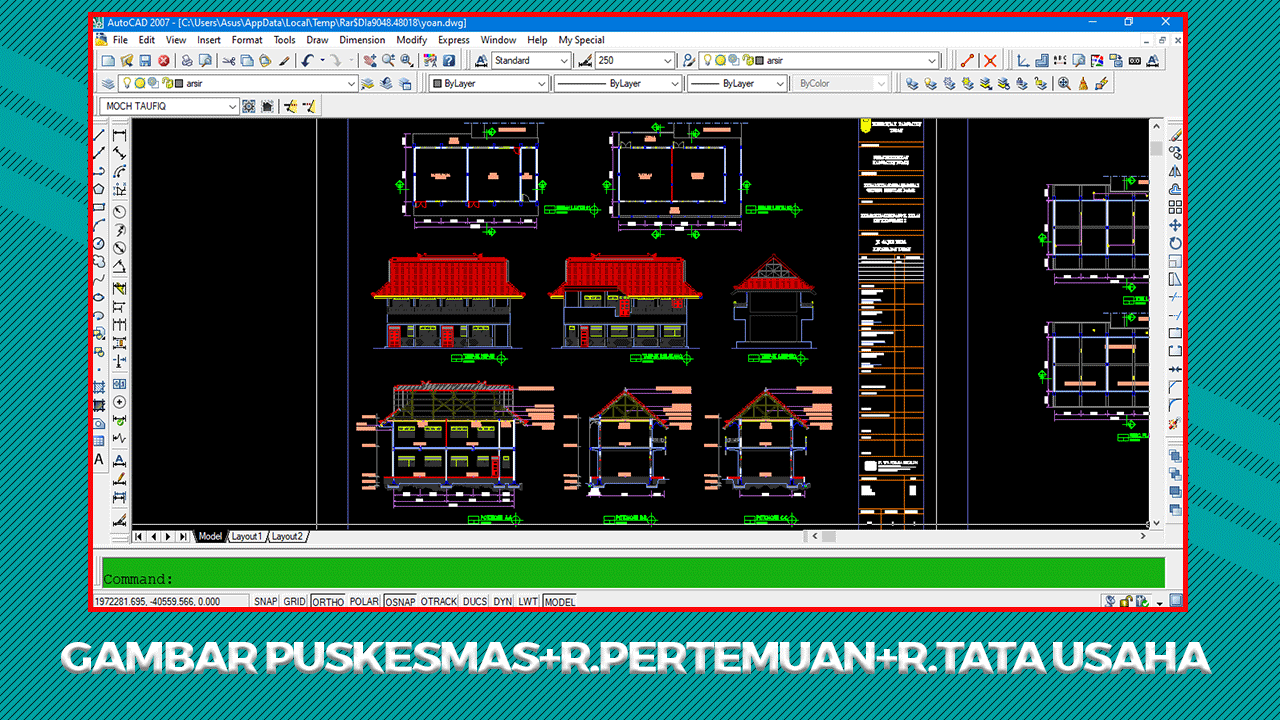Screen dimensions: 1280x720
Task: Click the Save (floppy disk) icon
Action: 145,61
